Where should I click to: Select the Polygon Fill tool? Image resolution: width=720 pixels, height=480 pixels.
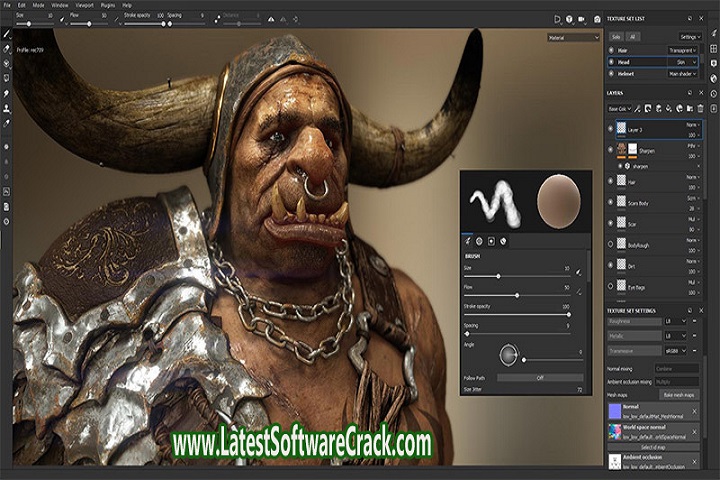click(6, 78)
